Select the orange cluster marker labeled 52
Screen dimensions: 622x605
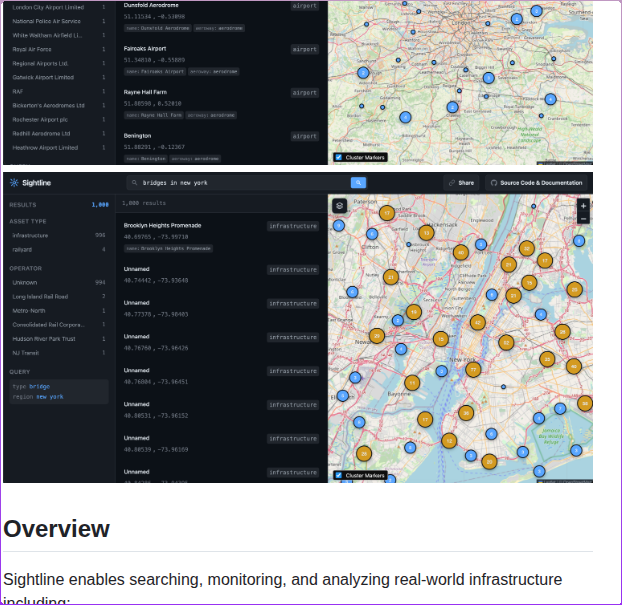[506, 342]
